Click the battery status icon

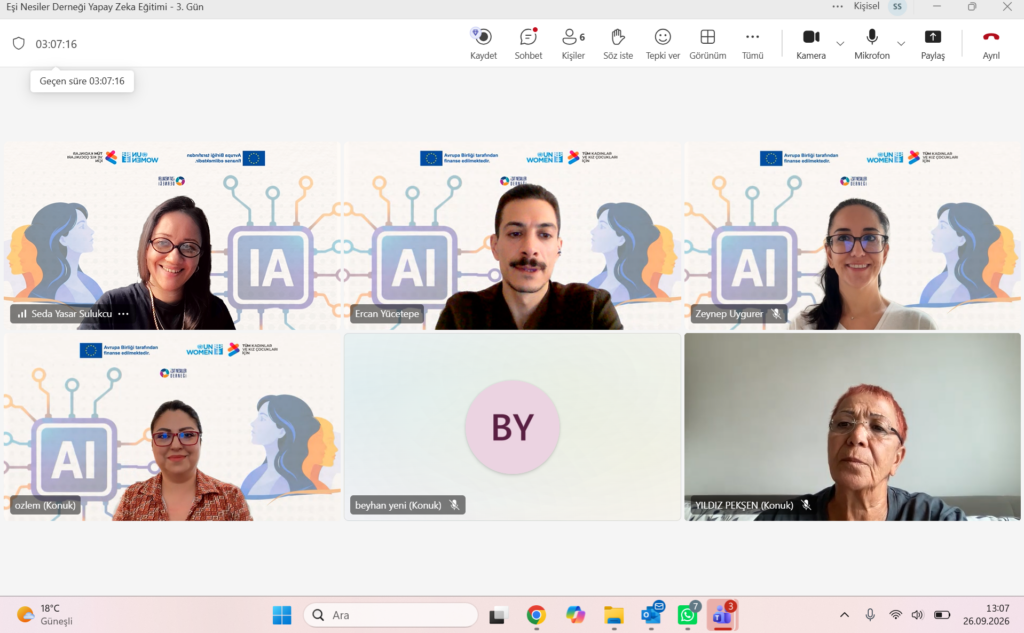(x=942, y=615)
